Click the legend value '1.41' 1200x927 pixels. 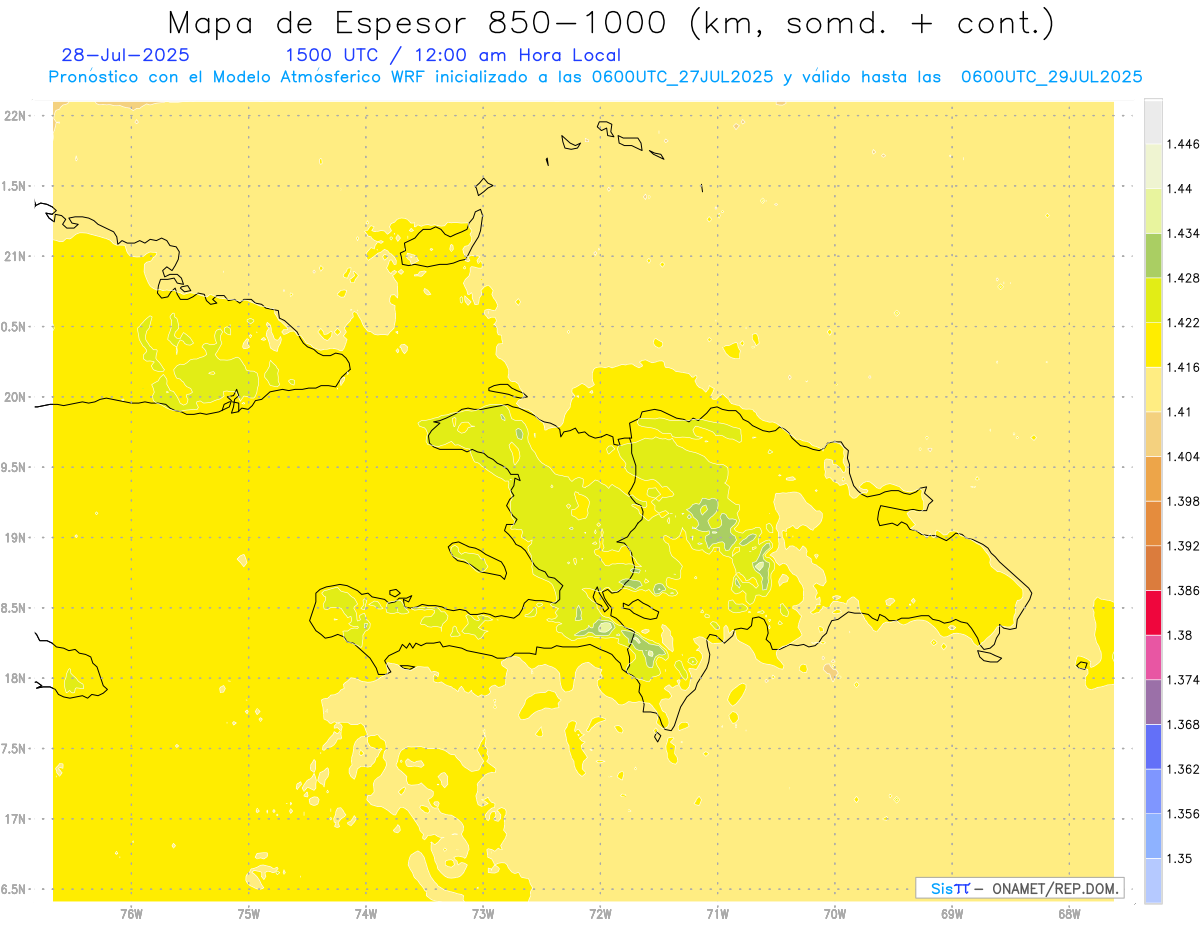point(1180,412)
